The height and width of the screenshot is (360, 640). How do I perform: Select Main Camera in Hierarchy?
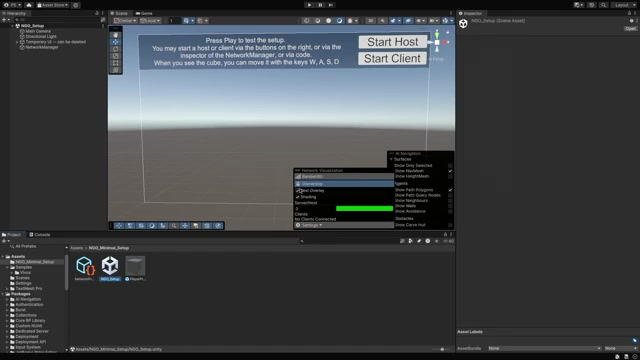[x=38, y=31]
